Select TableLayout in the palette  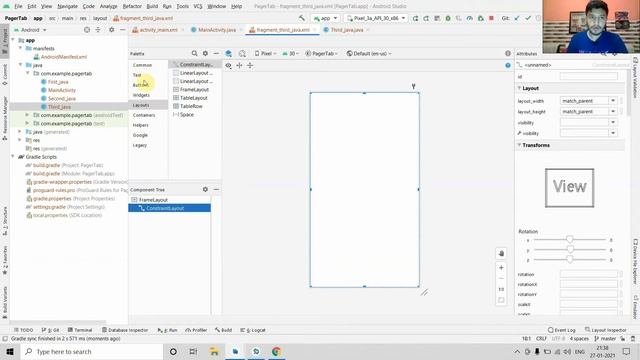(x=193, y=98)
